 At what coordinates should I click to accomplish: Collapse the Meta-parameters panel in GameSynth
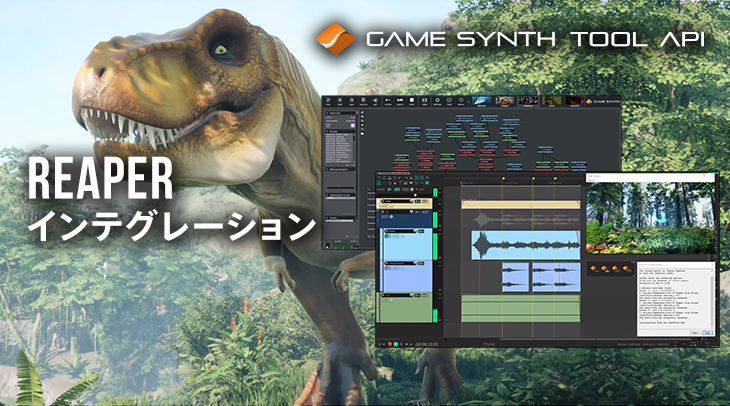[x=327, y=169]
